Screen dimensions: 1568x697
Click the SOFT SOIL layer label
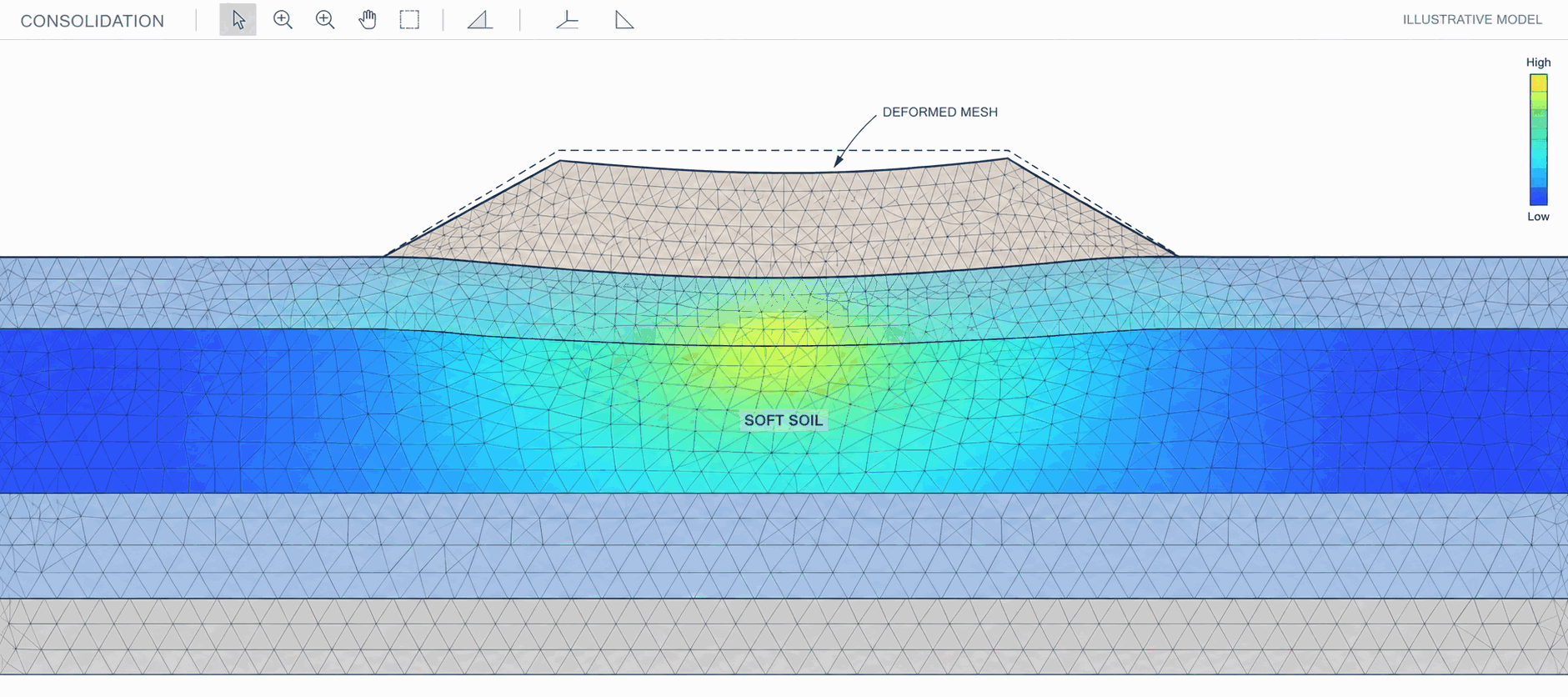(x=784, y=420)
